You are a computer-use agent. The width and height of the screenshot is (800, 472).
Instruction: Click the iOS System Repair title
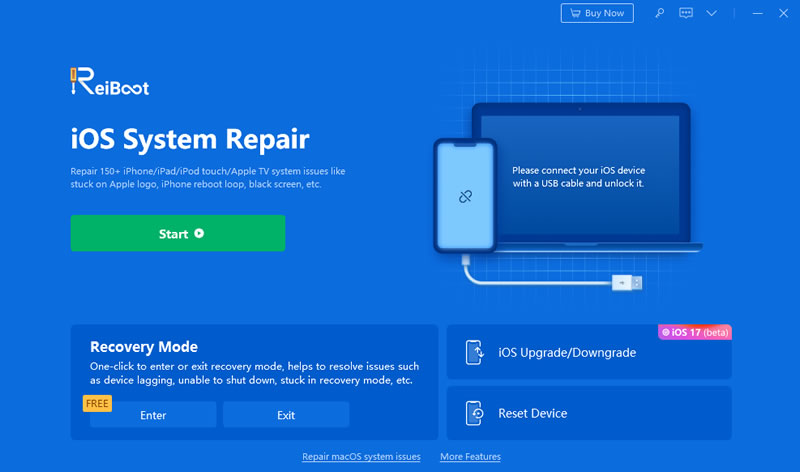point(190,139)
